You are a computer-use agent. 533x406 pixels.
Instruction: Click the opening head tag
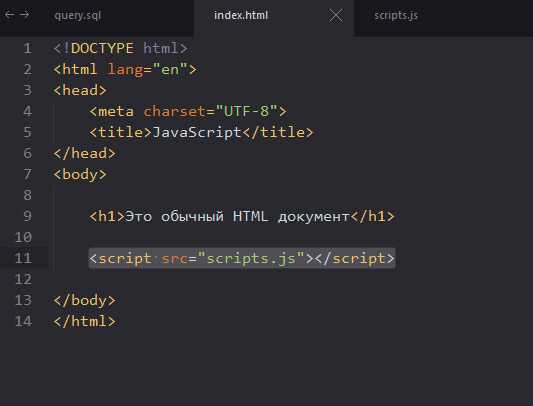coord(80,90)
